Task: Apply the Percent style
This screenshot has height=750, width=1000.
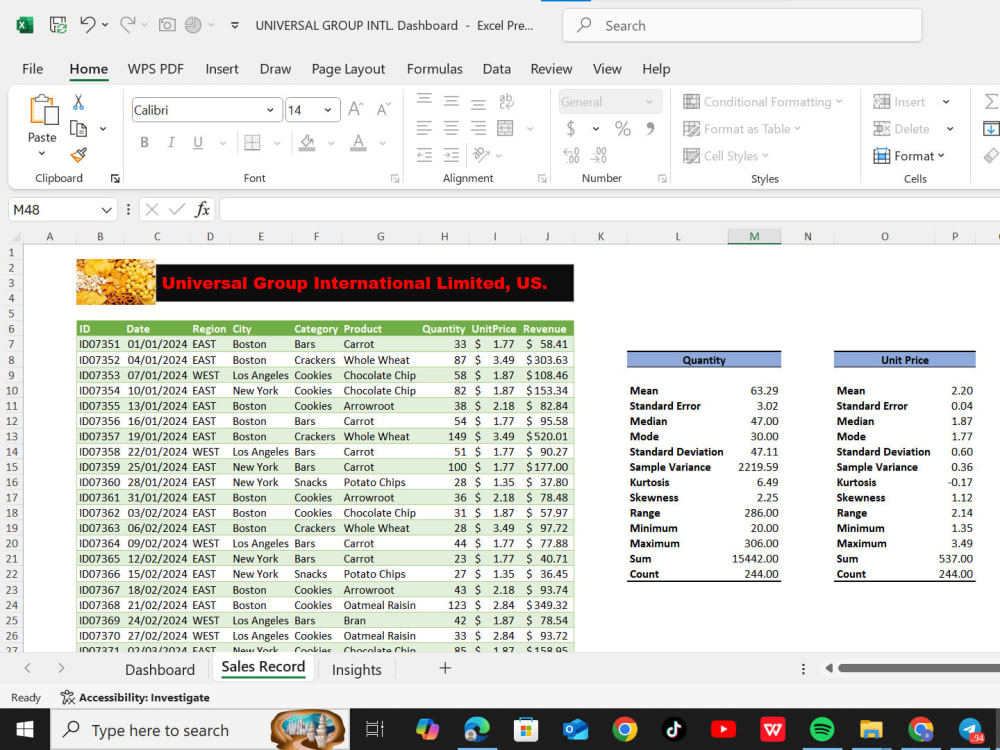Action: (622, 129)
